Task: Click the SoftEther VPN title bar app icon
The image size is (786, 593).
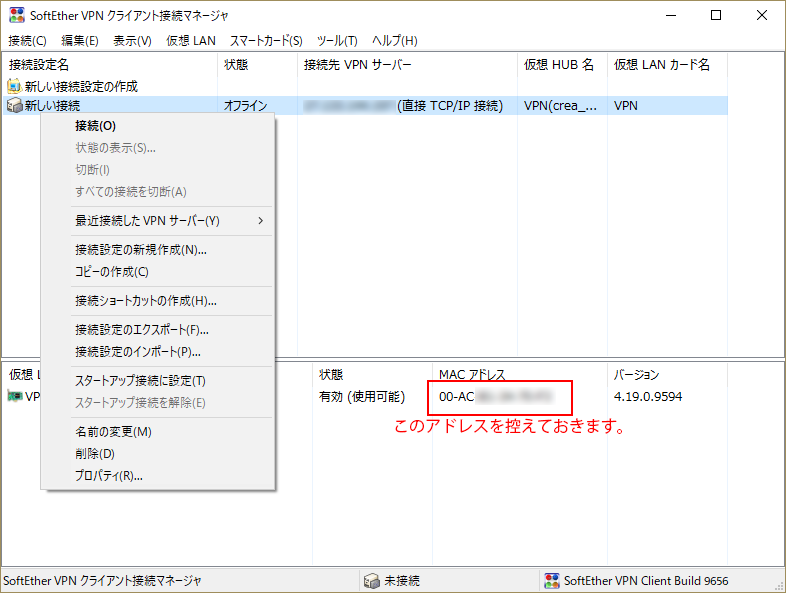Action: [x=17, y=15]
